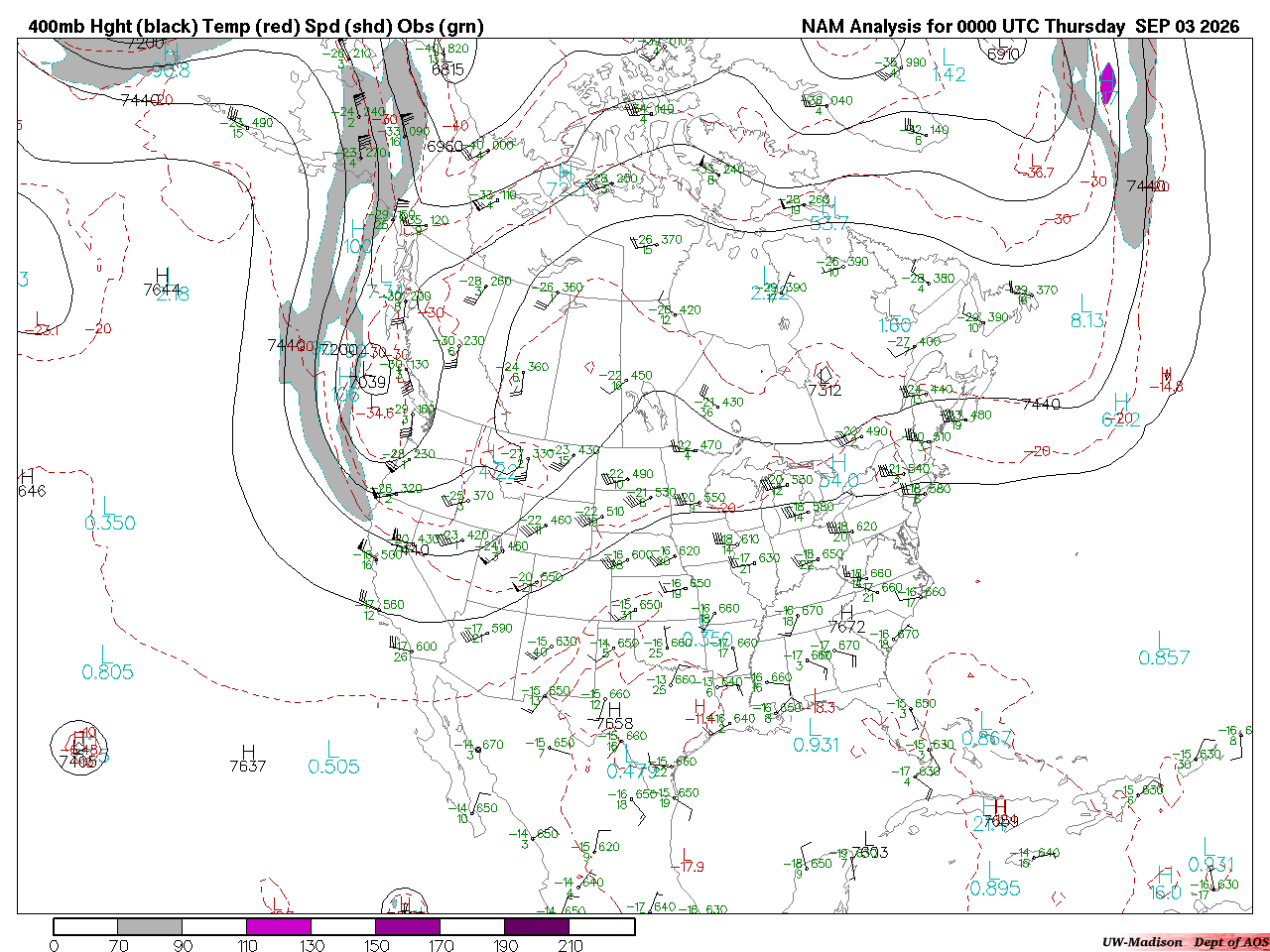
Task: Click the magenta wind speed maximum patch
Action: point(1108,82)
